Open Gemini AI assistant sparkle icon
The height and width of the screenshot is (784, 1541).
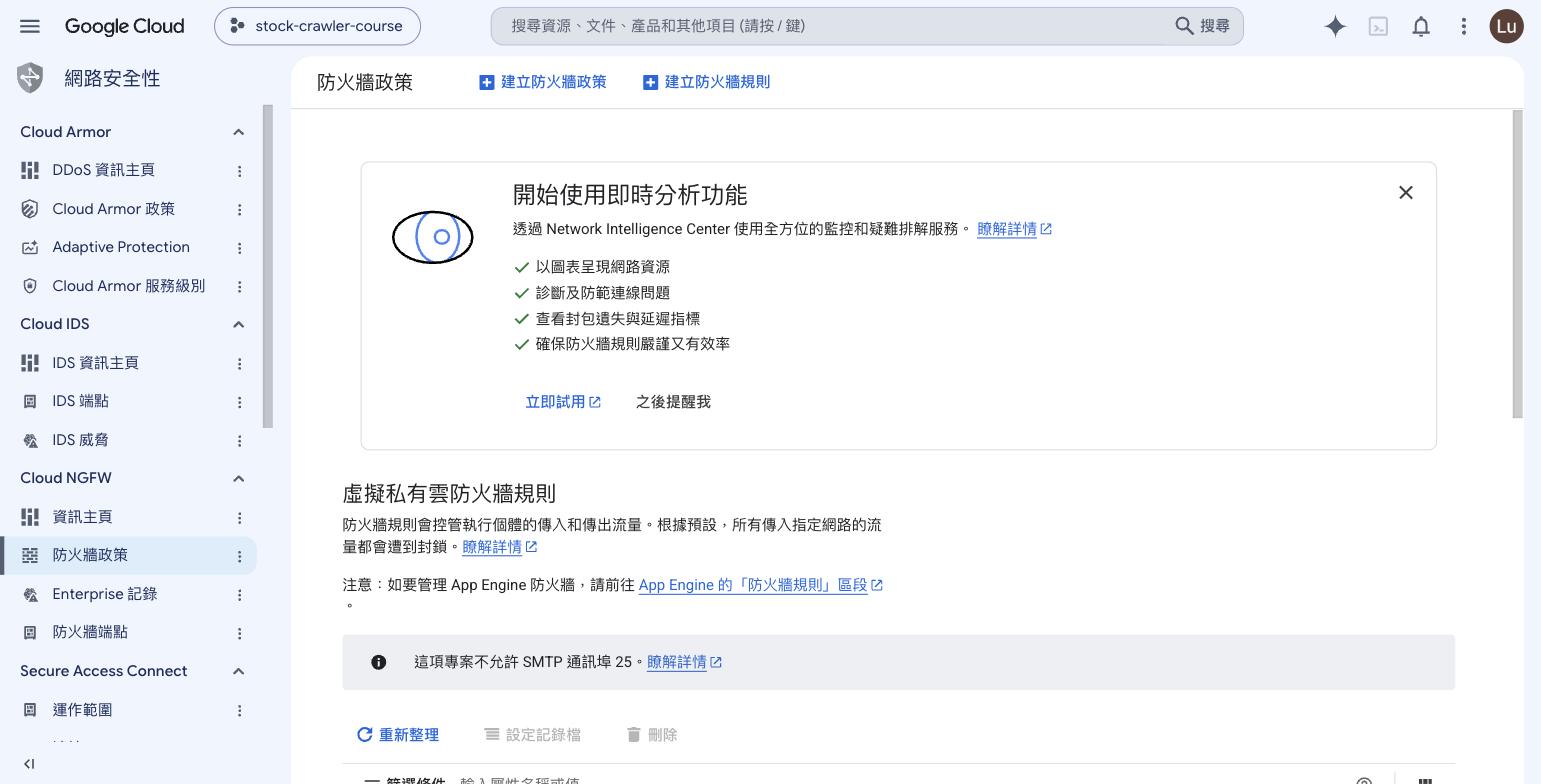(x=1335, y=27)
